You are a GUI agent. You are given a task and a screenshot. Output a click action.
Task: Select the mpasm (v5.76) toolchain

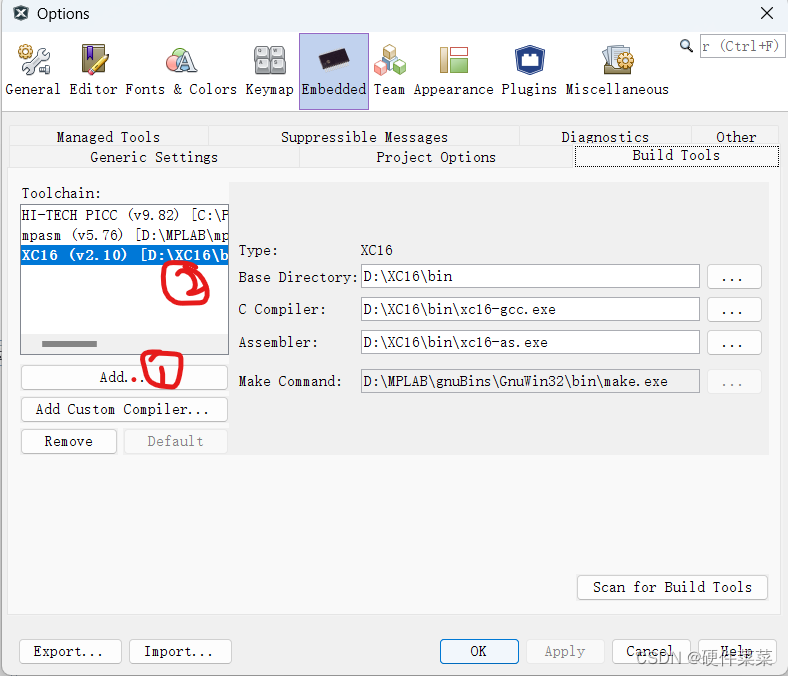[125, 235]
